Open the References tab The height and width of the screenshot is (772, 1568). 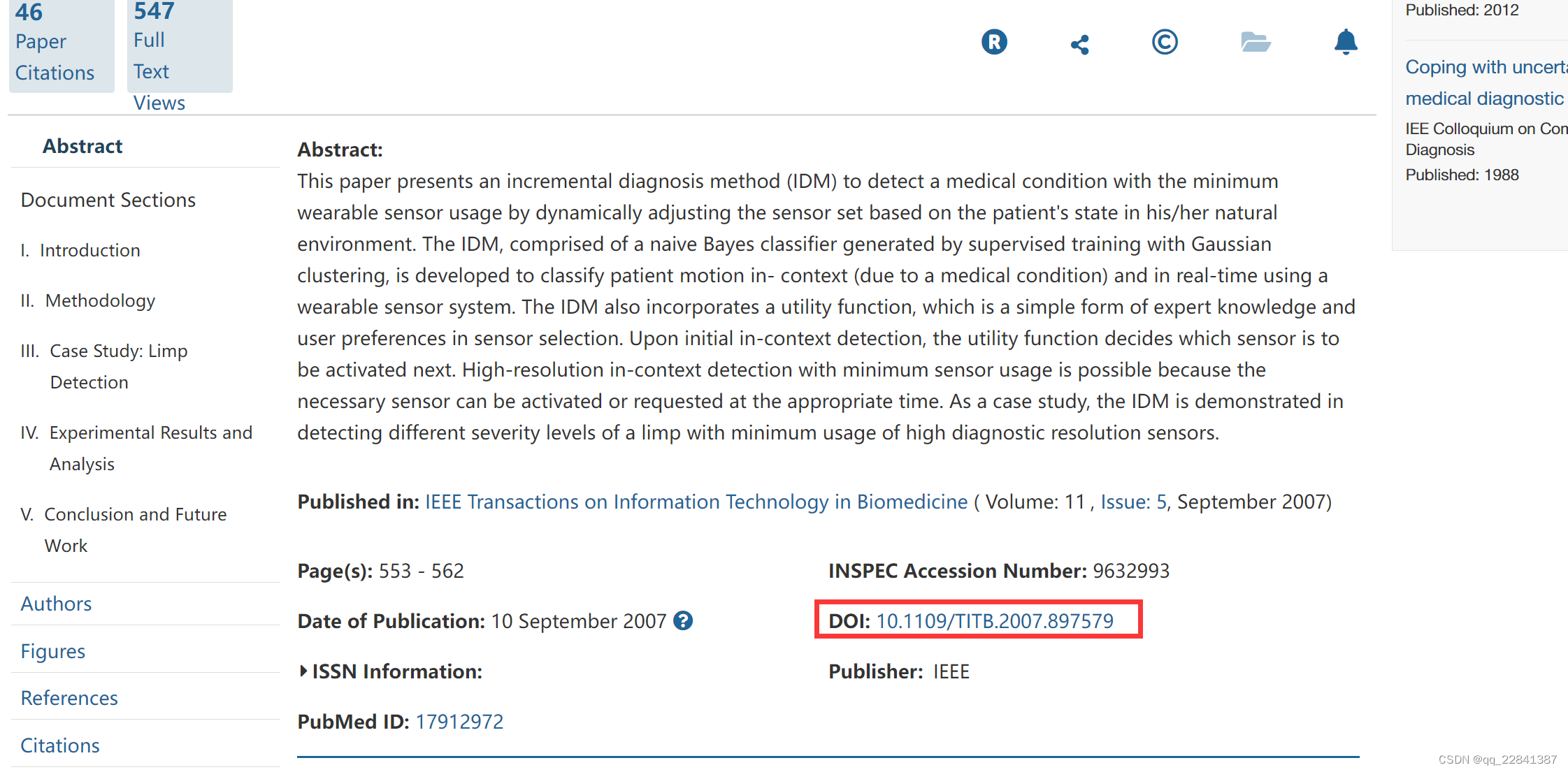[69, 698]
